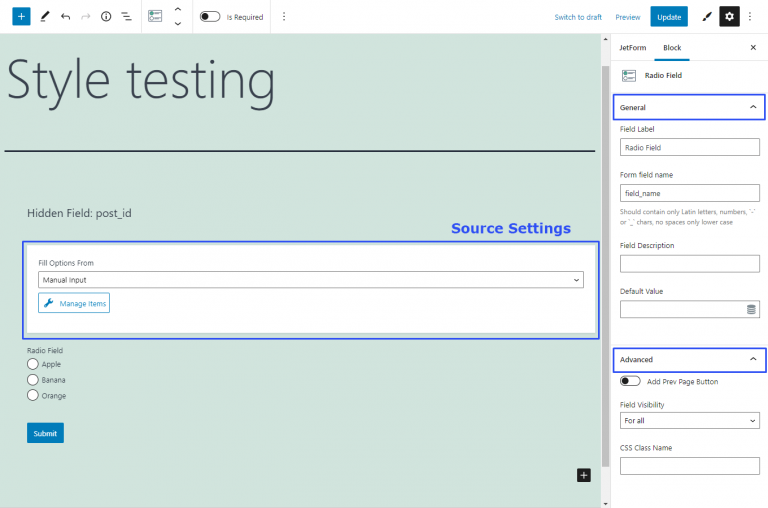Click the black add block button
Screen dimensions: 768x508
pos(584,475)
